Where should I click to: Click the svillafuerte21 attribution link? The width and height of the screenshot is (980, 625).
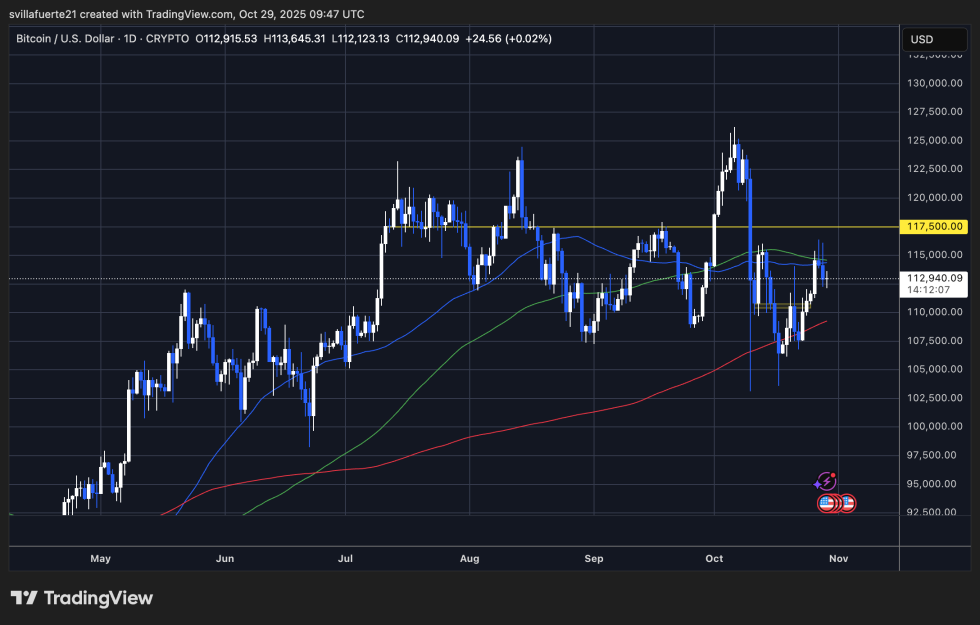43,14
